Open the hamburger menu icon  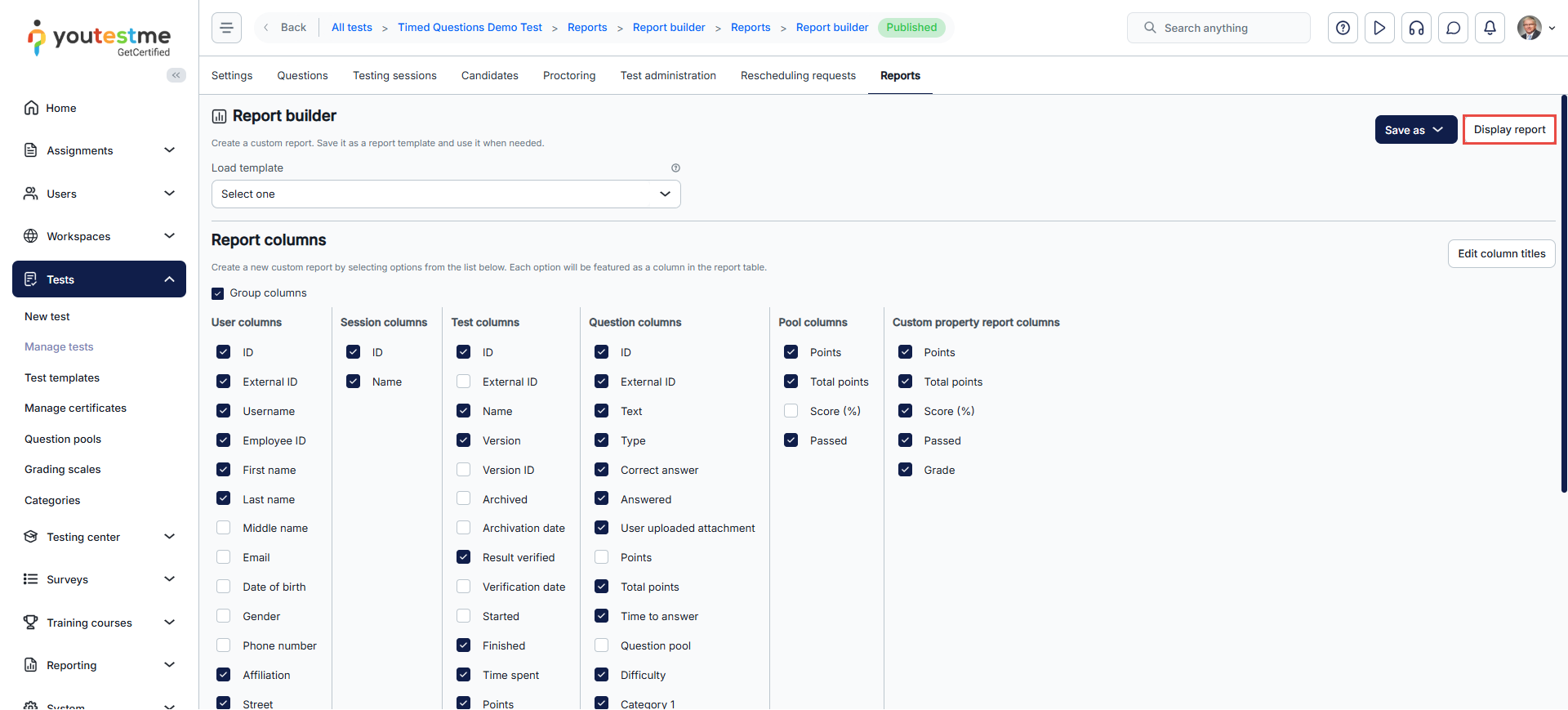(226, 28)
